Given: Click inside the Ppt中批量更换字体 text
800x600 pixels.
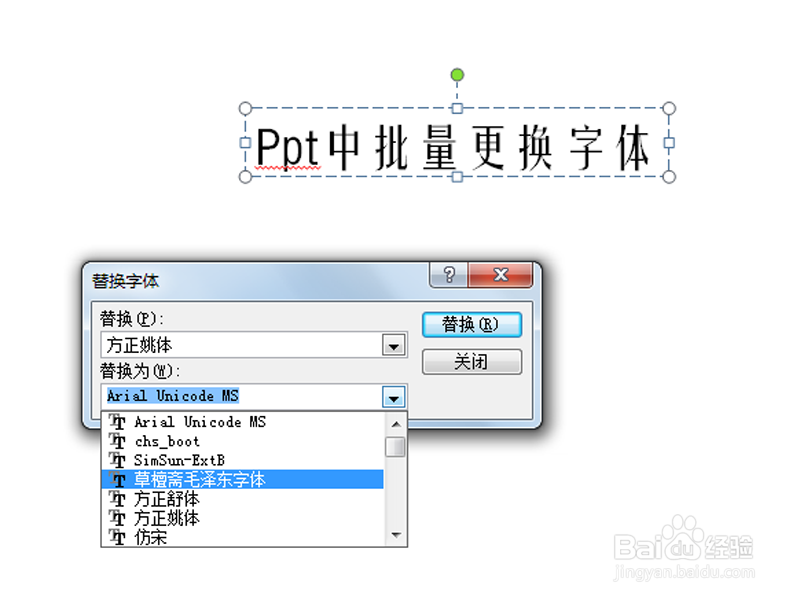Looking at the screenshot, I should (453, 147).
